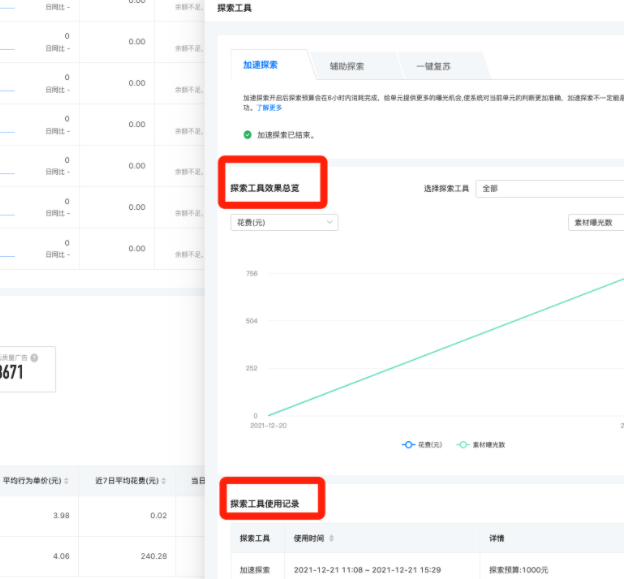Click the 756 value on chart axis
Screen dimensions: 624x579
[252, 273]
